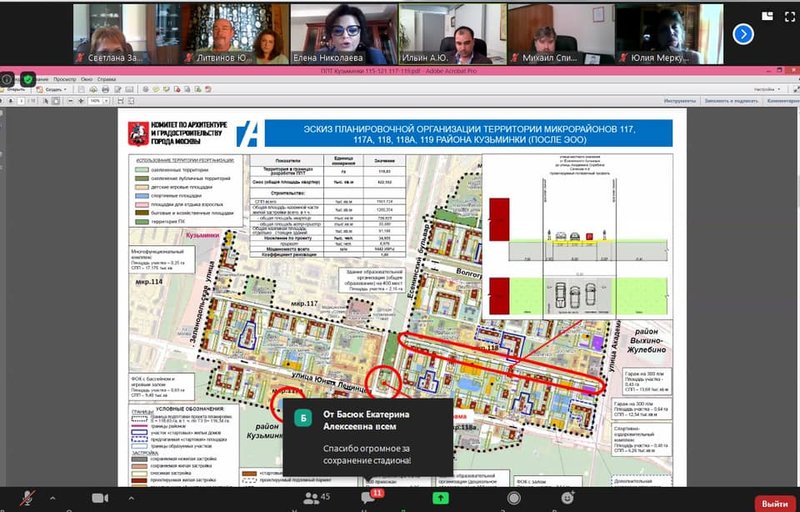Select Литвинов Ю... video thumbnail

[x=235, y=34]
